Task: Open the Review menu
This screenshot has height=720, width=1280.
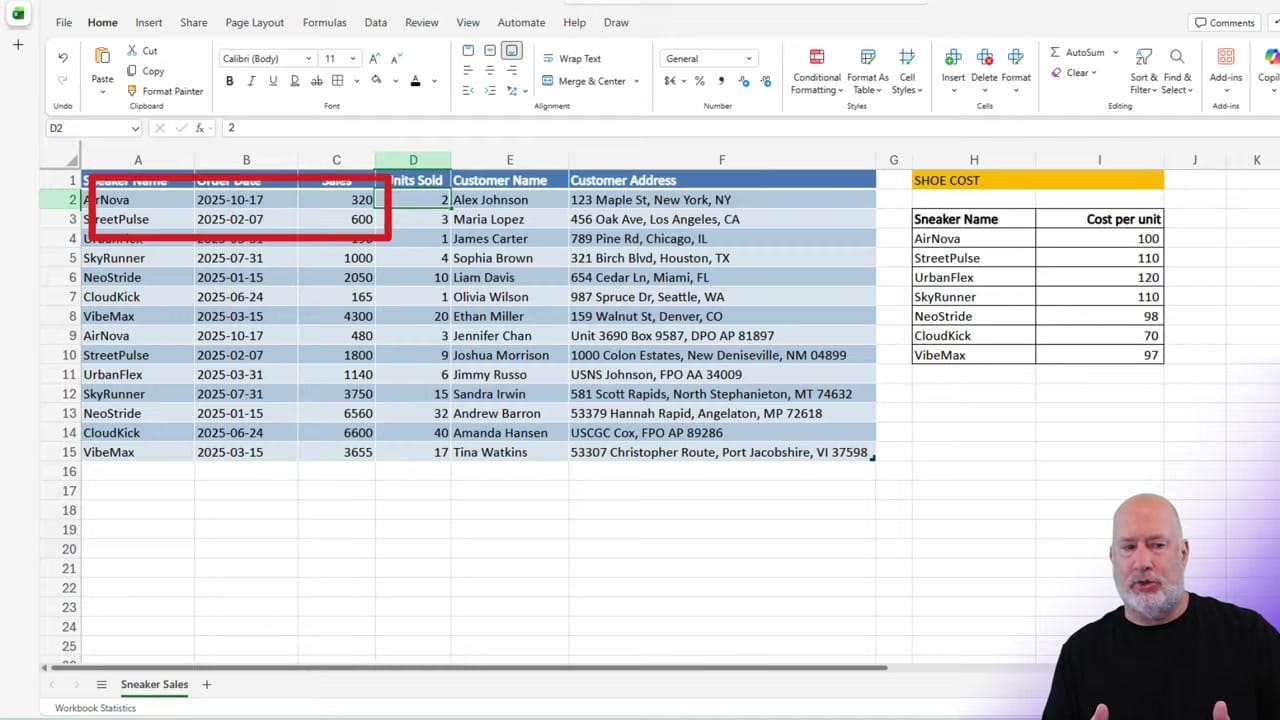Action: pyautogui.click(x=421, y=22)
